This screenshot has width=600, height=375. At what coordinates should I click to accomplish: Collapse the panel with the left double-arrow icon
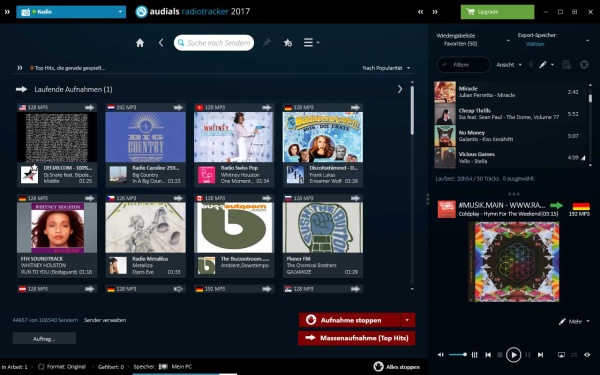pyautogui.click(x=421, y=12)
